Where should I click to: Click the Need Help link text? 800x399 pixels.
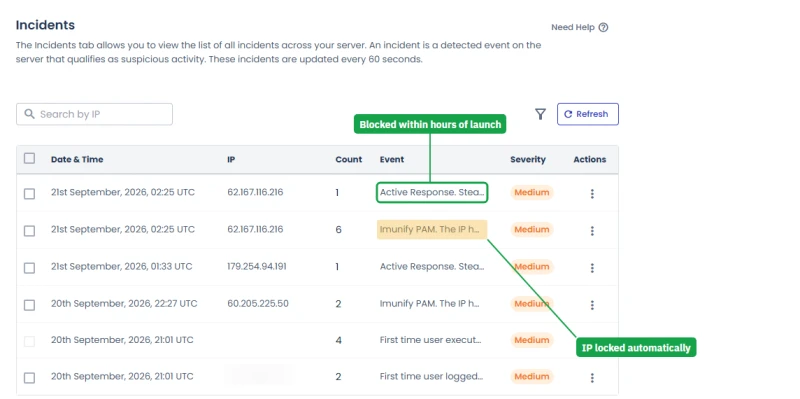572,28
